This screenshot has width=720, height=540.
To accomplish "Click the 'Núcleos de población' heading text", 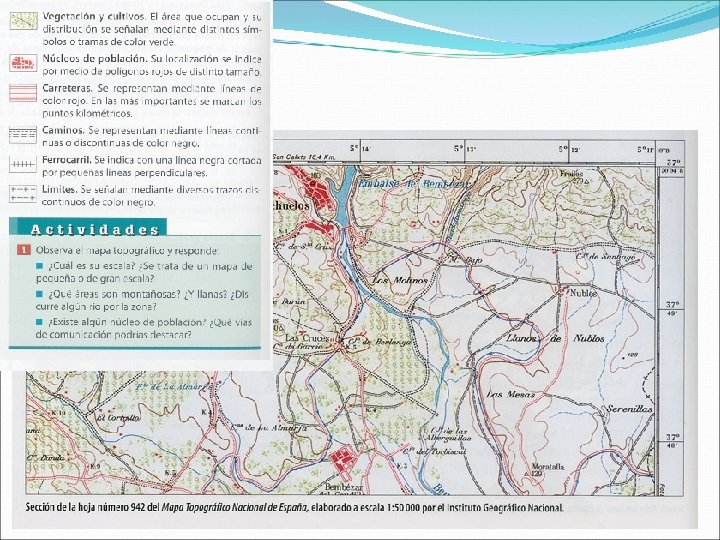I will pyautogui.click(x=95, y=59).
